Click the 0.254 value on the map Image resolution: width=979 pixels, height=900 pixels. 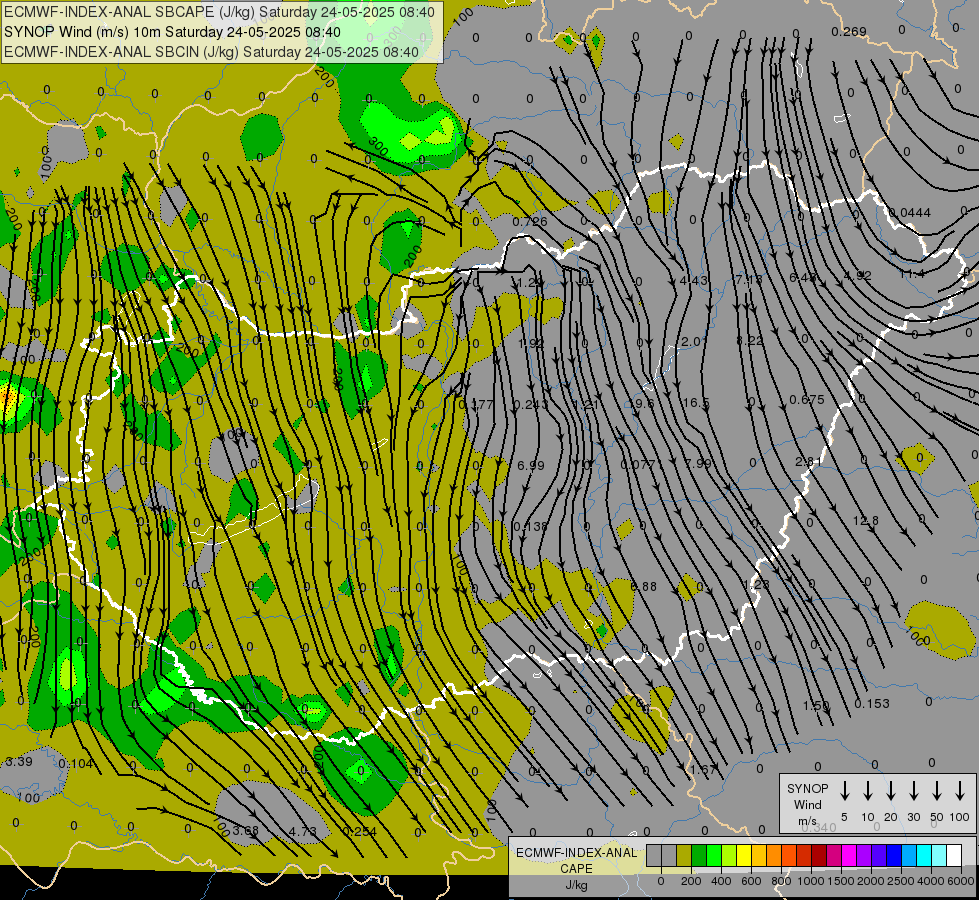coord(359,831)
